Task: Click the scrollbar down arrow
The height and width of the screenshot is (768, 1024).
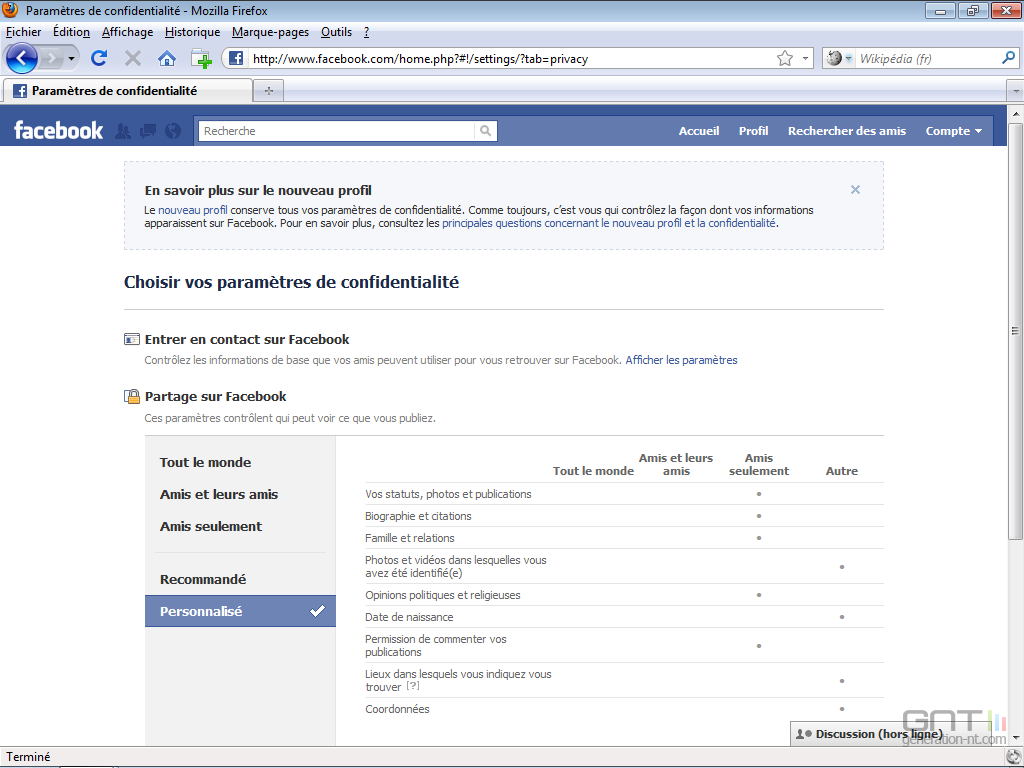Action: [1015, 737]
